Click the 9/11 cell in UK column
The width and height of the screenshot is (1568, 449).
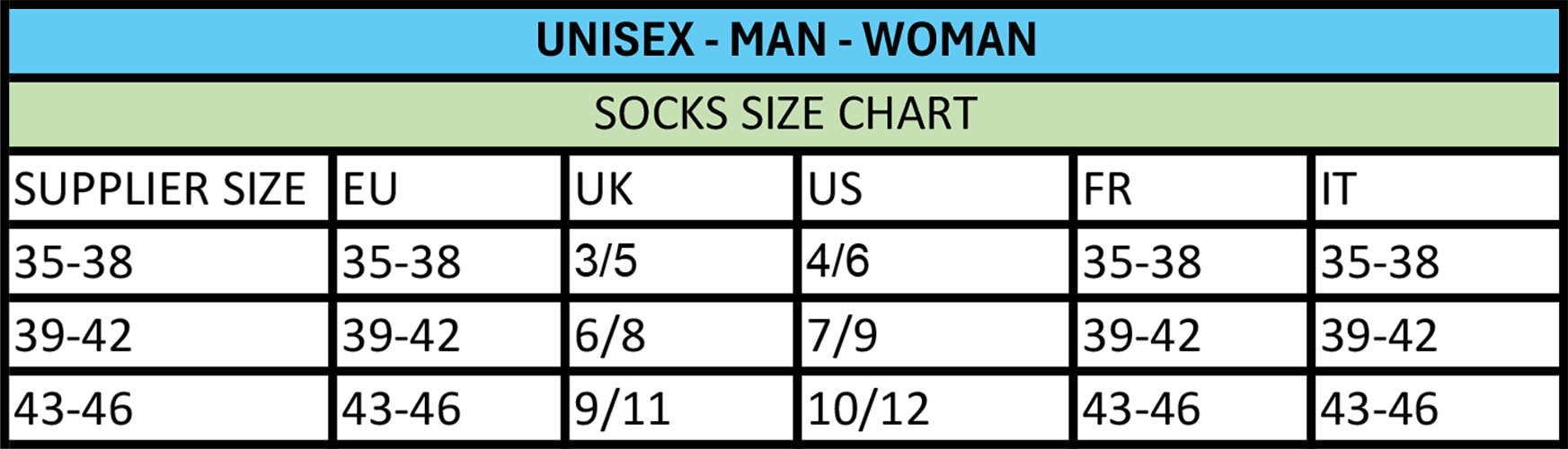[623, 409]
